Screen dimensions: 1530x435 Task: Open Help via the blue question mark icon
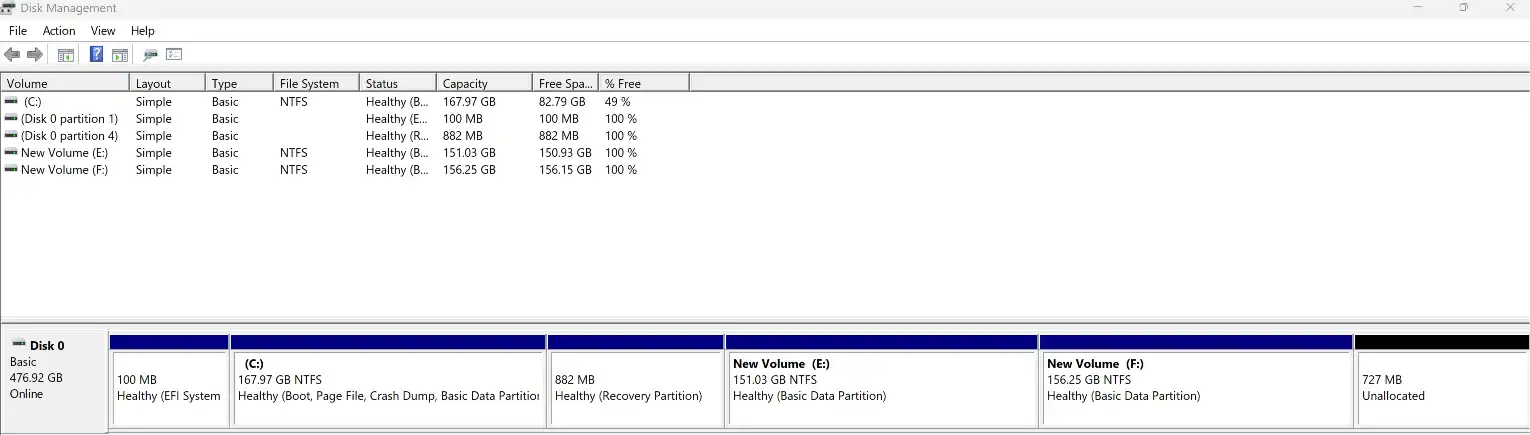[96, 55]
